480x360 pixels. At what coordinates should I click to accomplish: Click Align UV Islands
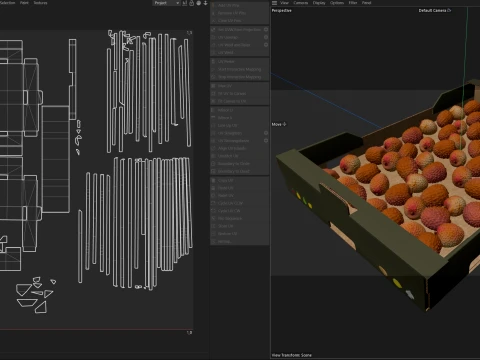point(240,148)
